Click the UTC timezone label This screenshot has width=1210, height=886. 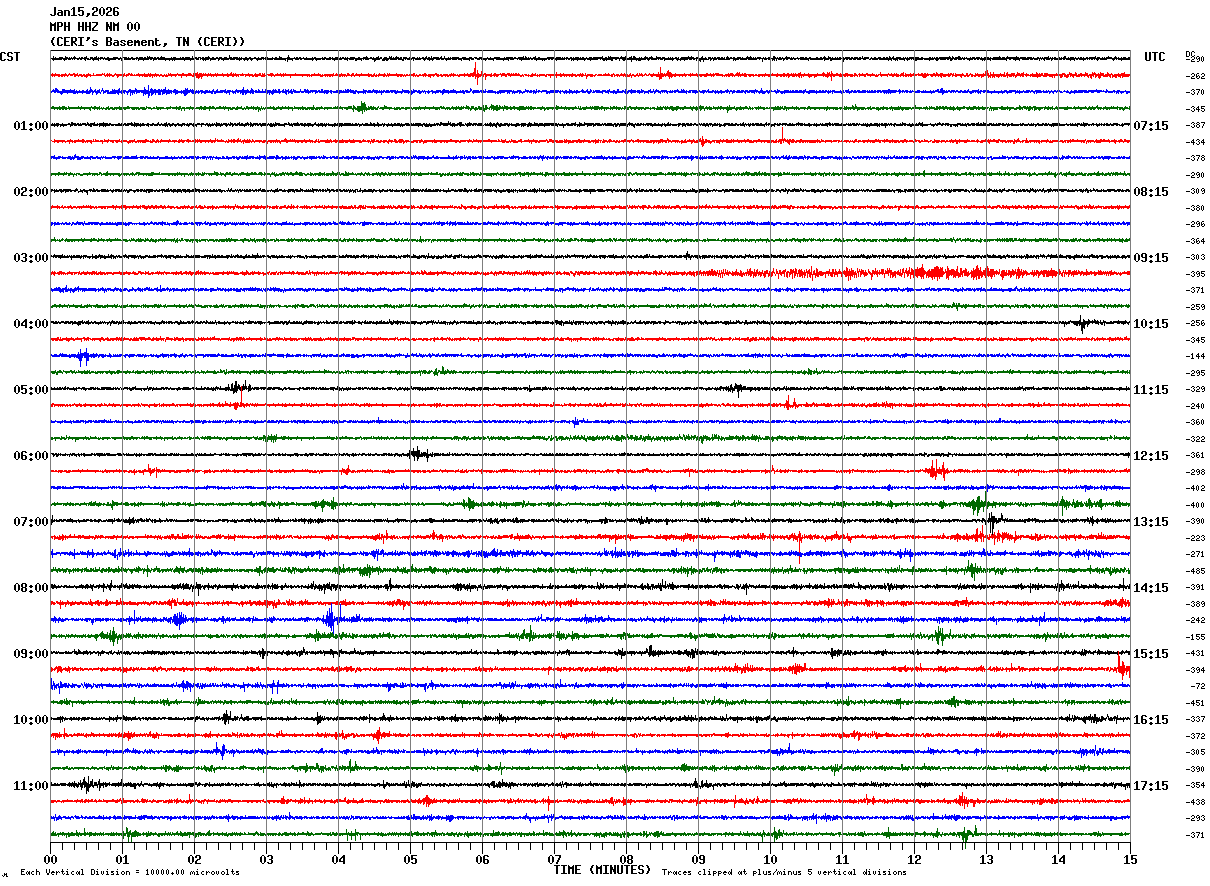(1155, 57)
